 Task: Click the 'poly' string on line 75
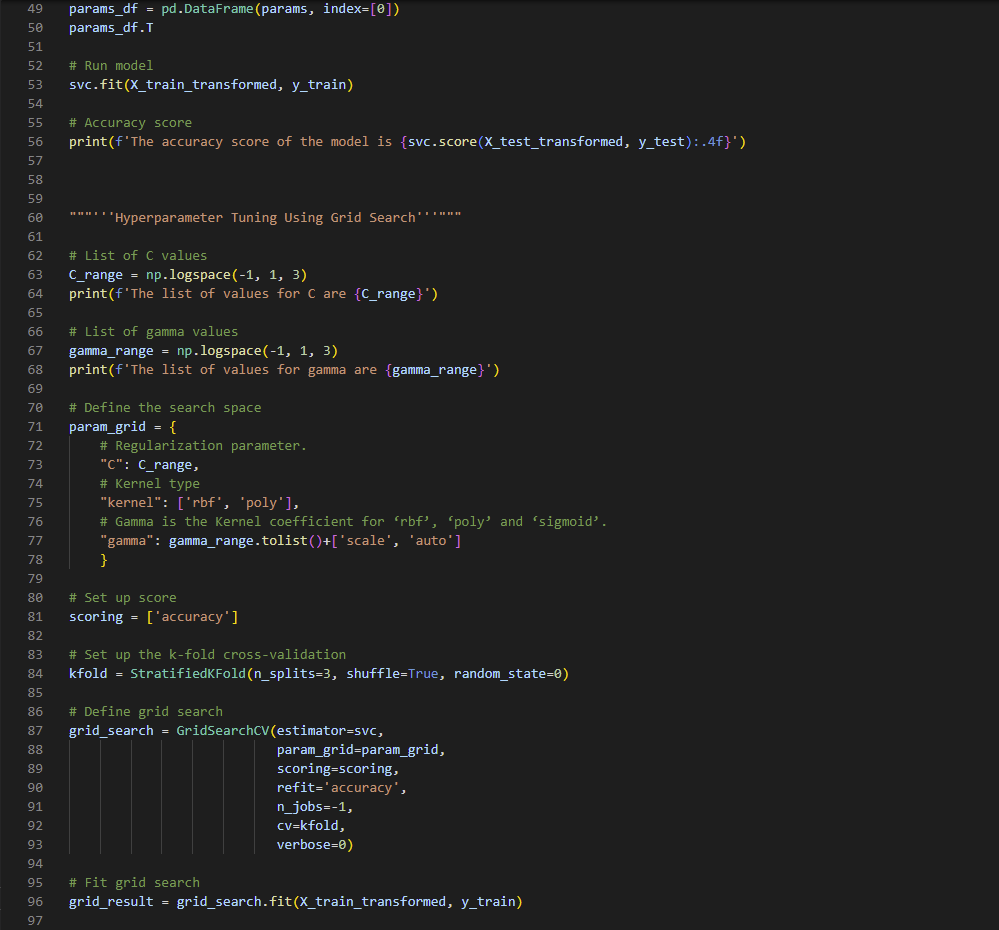(x=261, y=503)
